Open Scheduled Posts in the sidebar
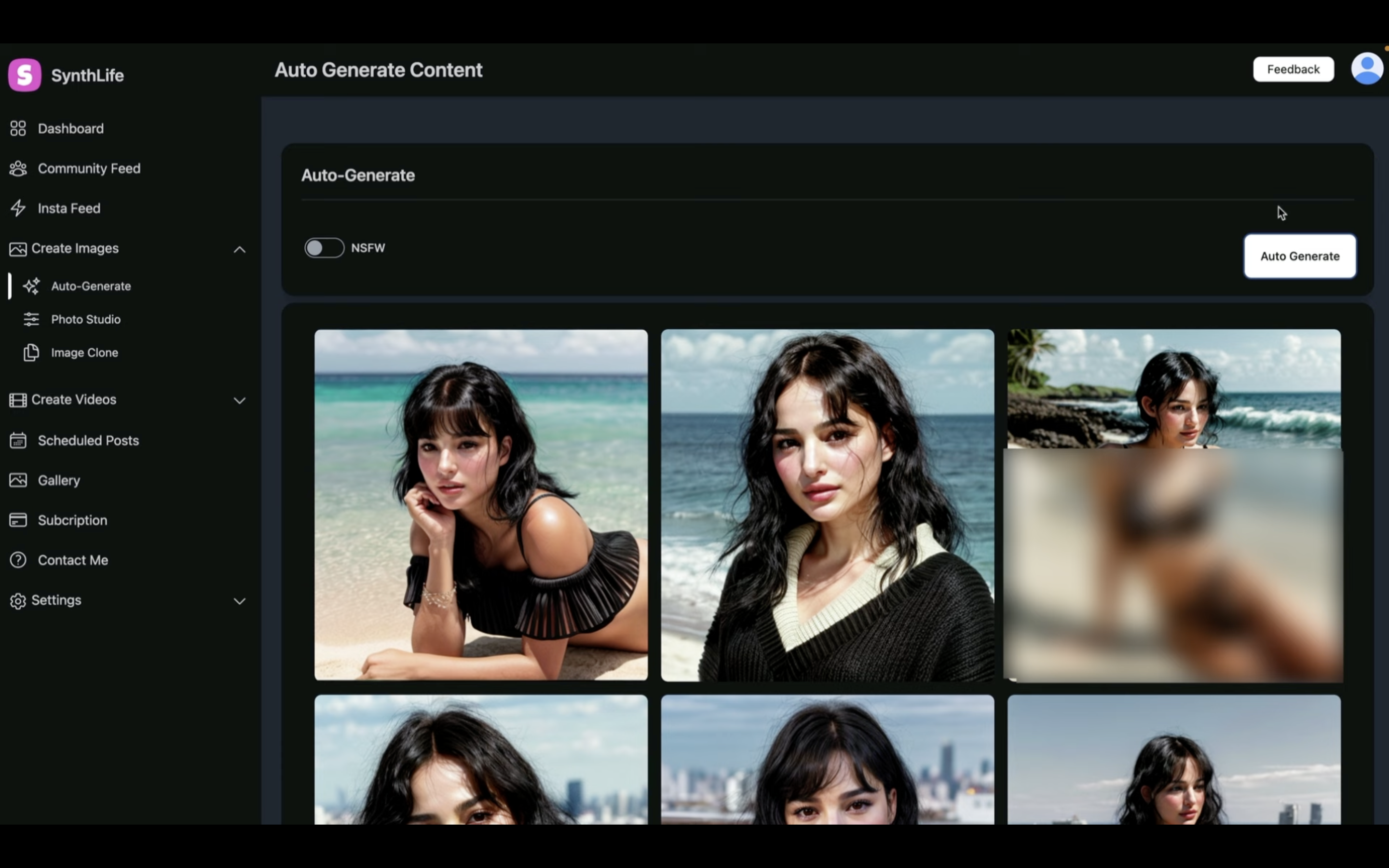 point(88,440)
